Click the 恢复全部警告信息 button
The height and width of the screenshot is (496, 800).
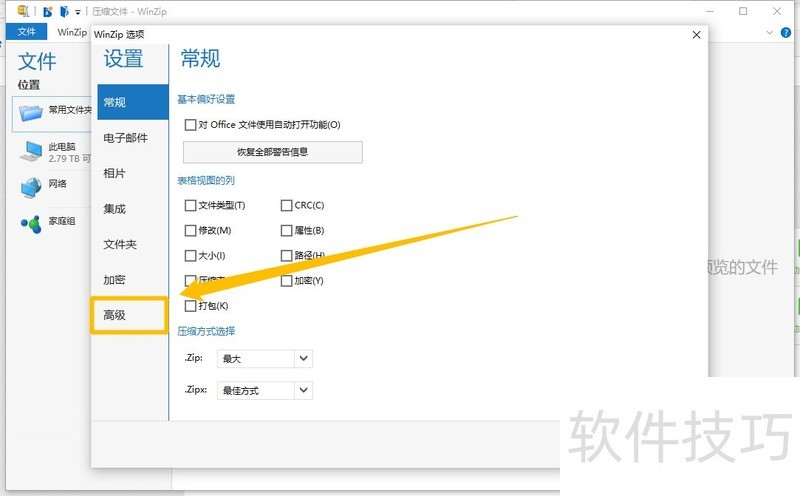[x=272, y=152]
